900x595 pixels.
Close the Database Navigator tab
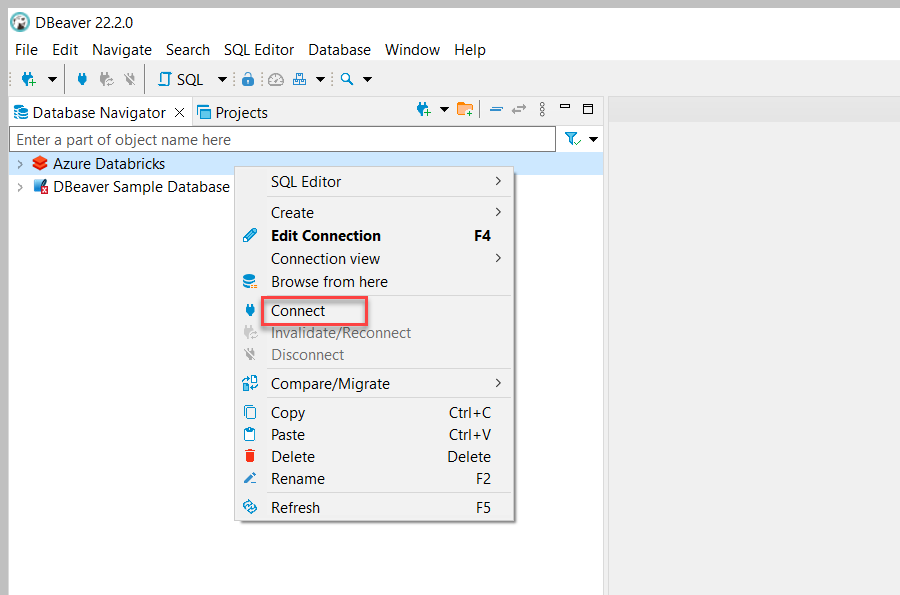(x=180, y=112)
